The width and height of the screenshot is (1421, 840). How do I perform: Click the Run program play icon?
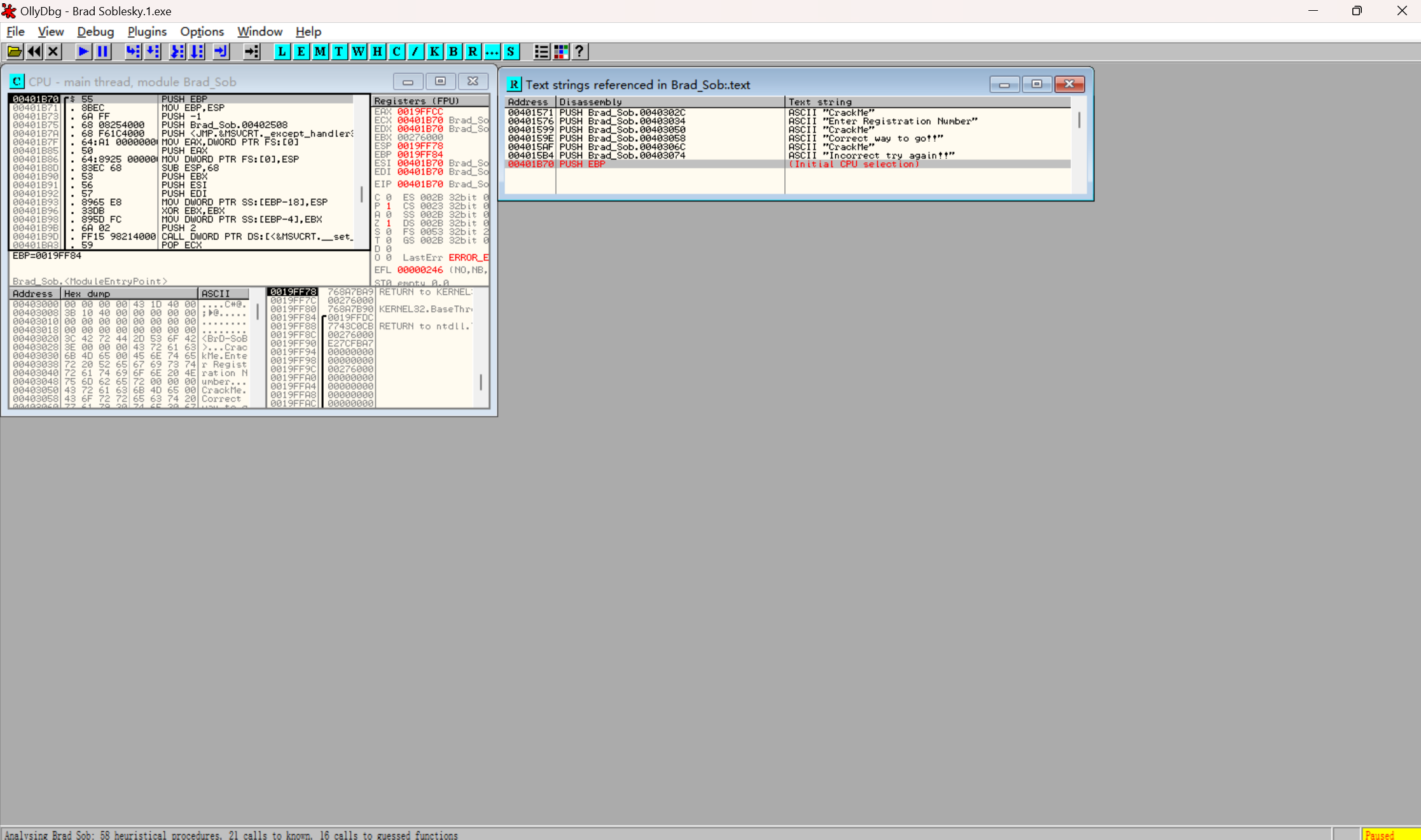click(83, 52)
